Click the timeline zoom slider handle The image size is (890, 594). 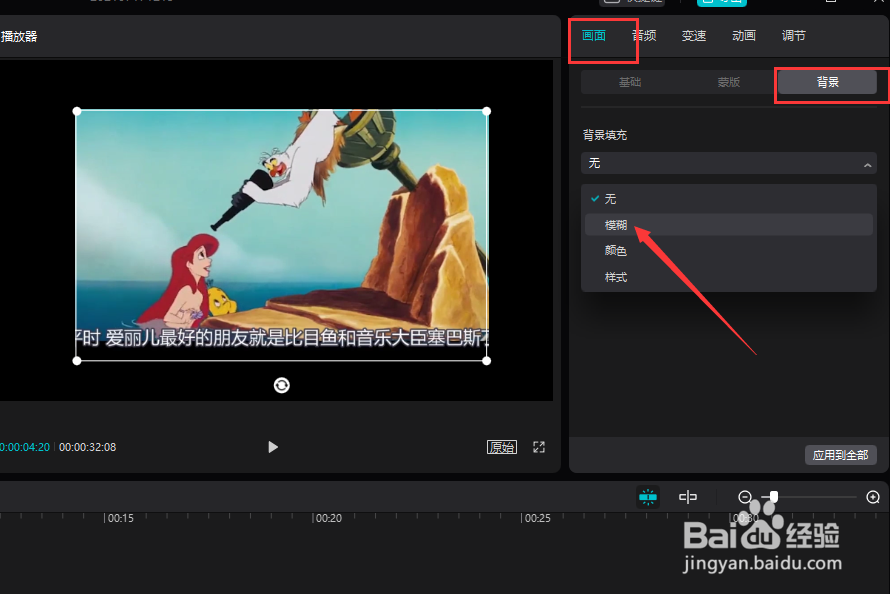pyautogui.click(x=774, y=498)
